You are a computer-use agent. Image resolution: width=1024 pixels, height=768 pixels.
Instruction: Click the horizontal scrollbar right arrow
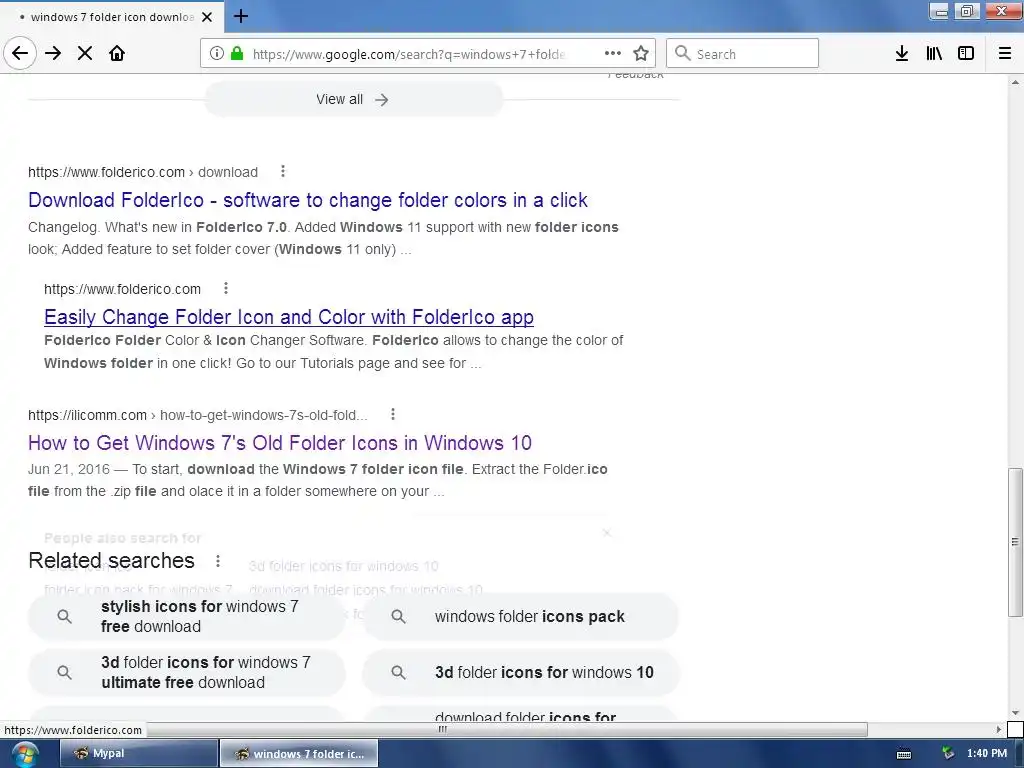999,729
